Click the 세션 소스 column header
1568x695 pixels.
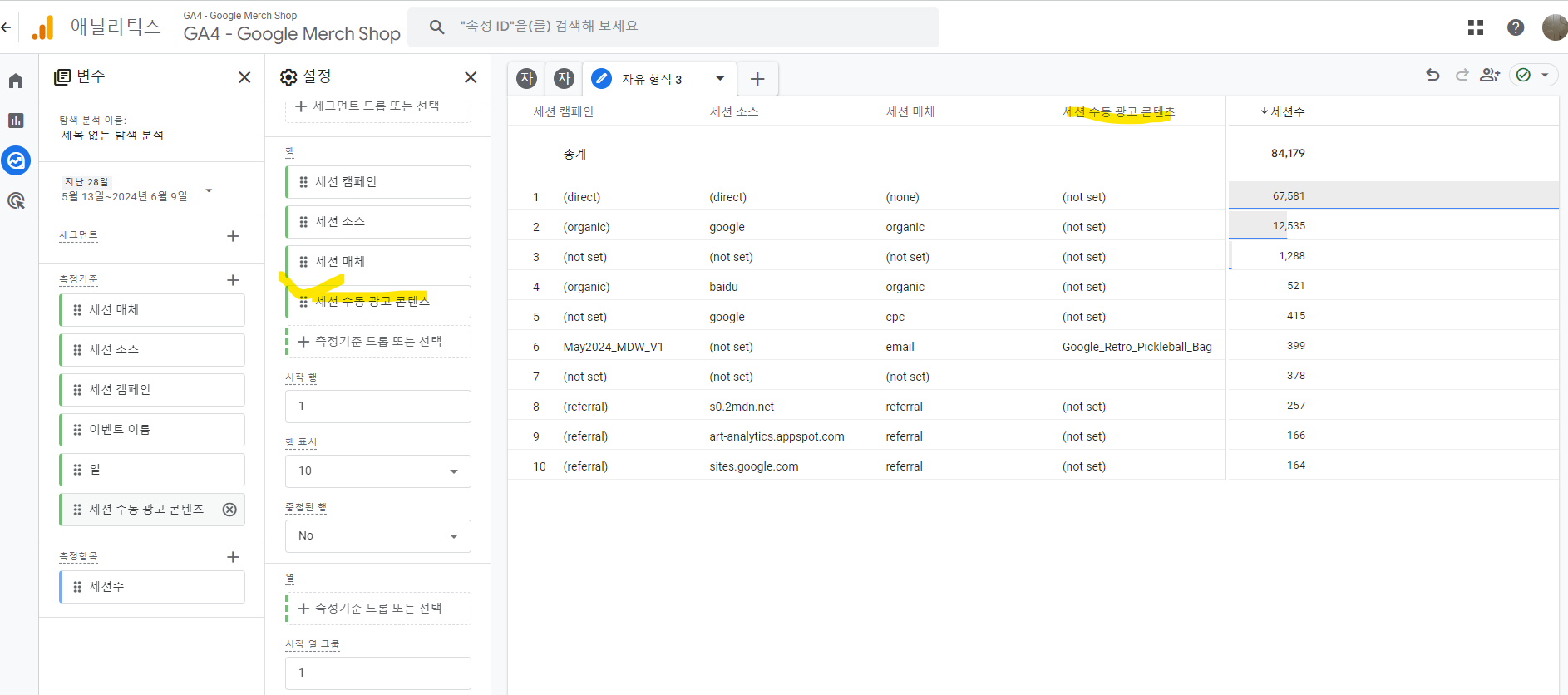[734, 111]
